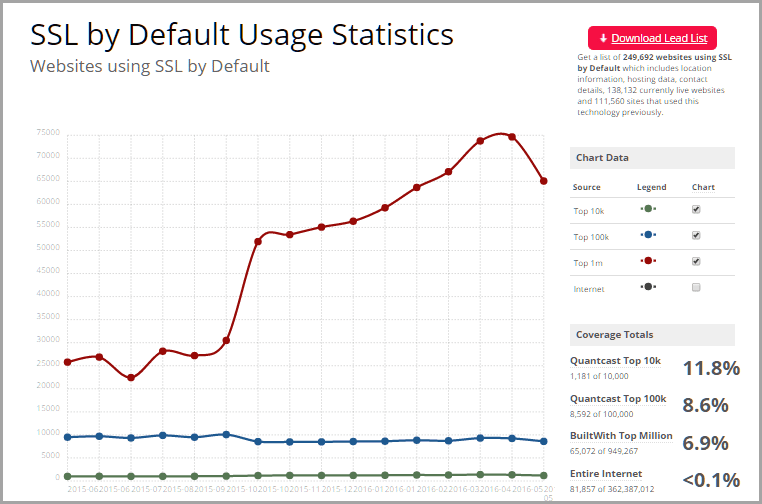Click the Quantcast Top 10k coverage link
Screen dimensions: 762x504
pyautogui.click(x=615, y=361)
